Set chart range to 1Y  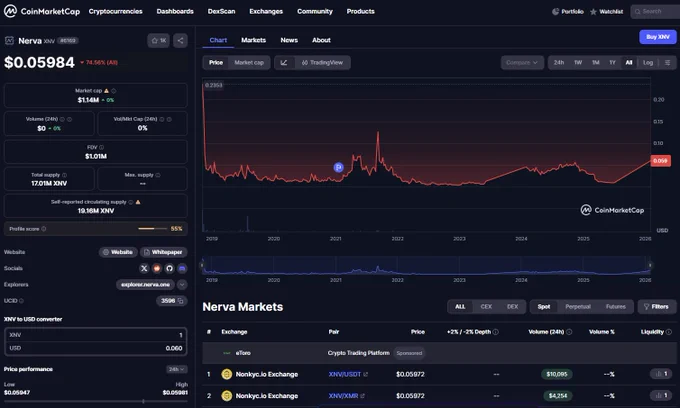pyautogui.click(x=612, y=62)
